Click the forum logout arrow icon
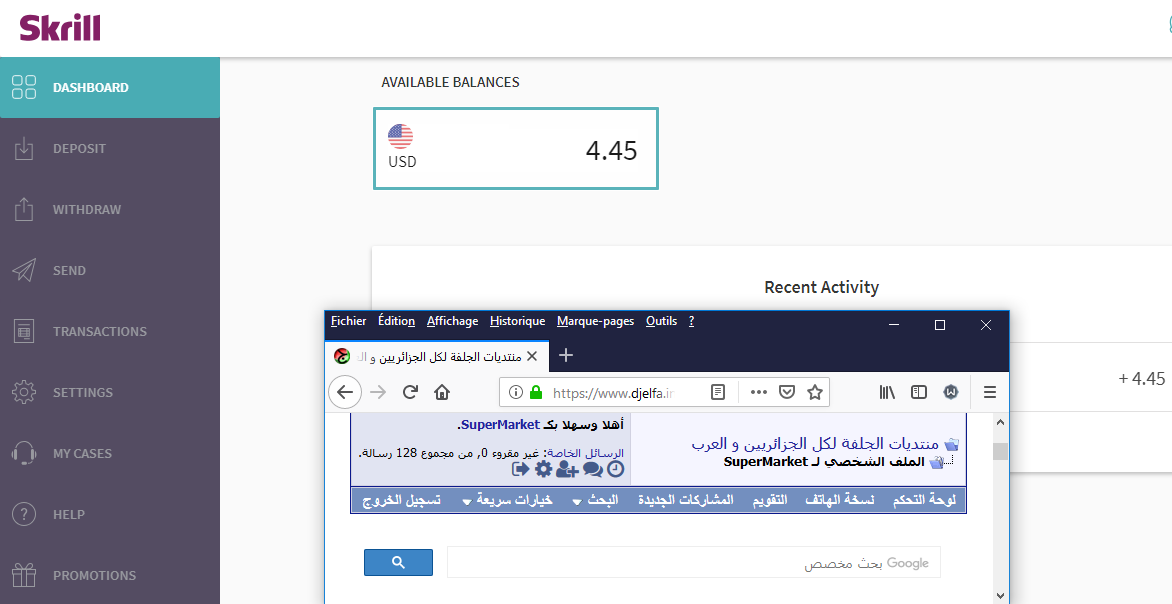Screen dimensions: 1172x604 click(520, 469)
